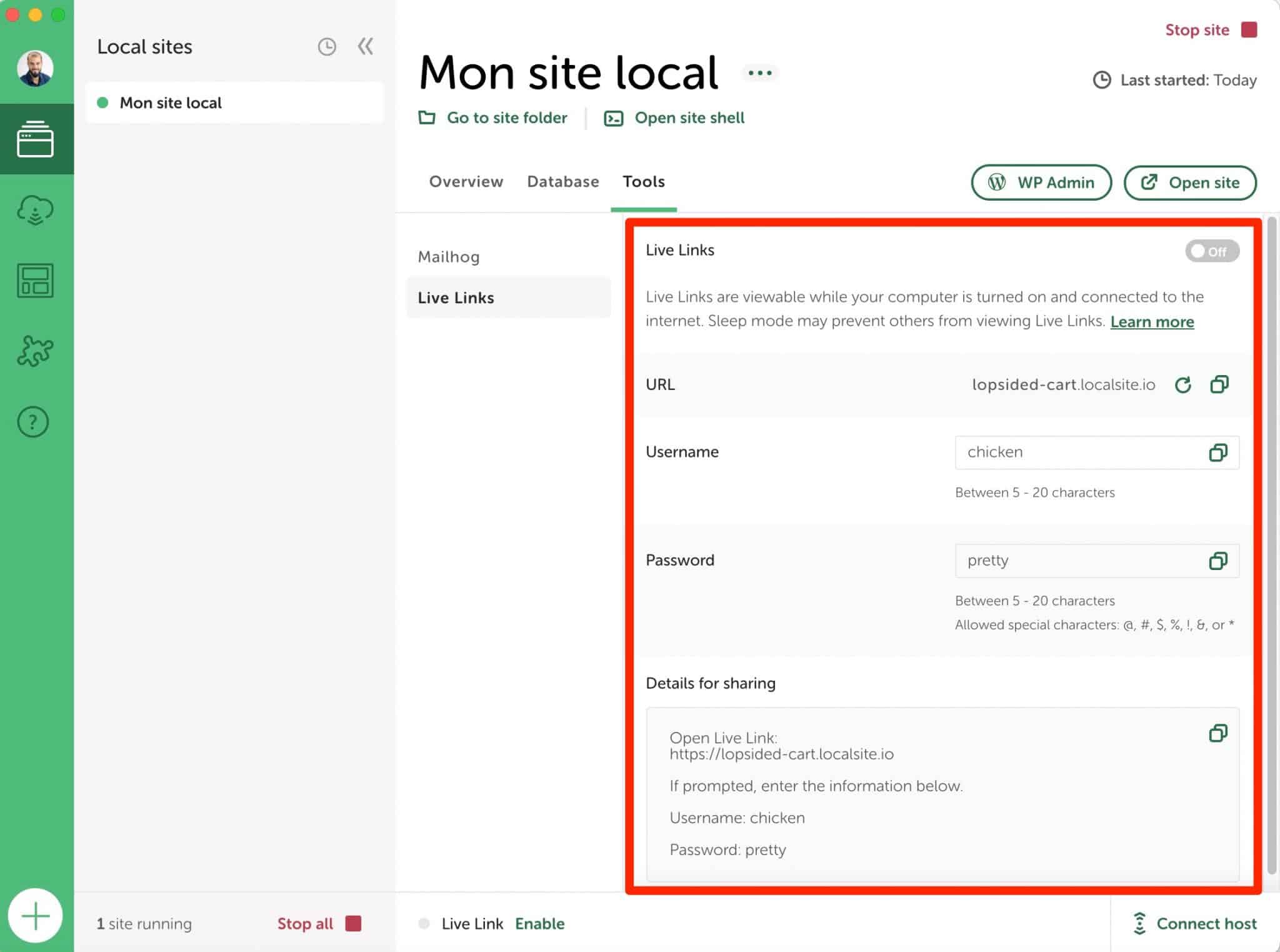
Task: Switch to the Overview tab
Action: click(466, 181)
